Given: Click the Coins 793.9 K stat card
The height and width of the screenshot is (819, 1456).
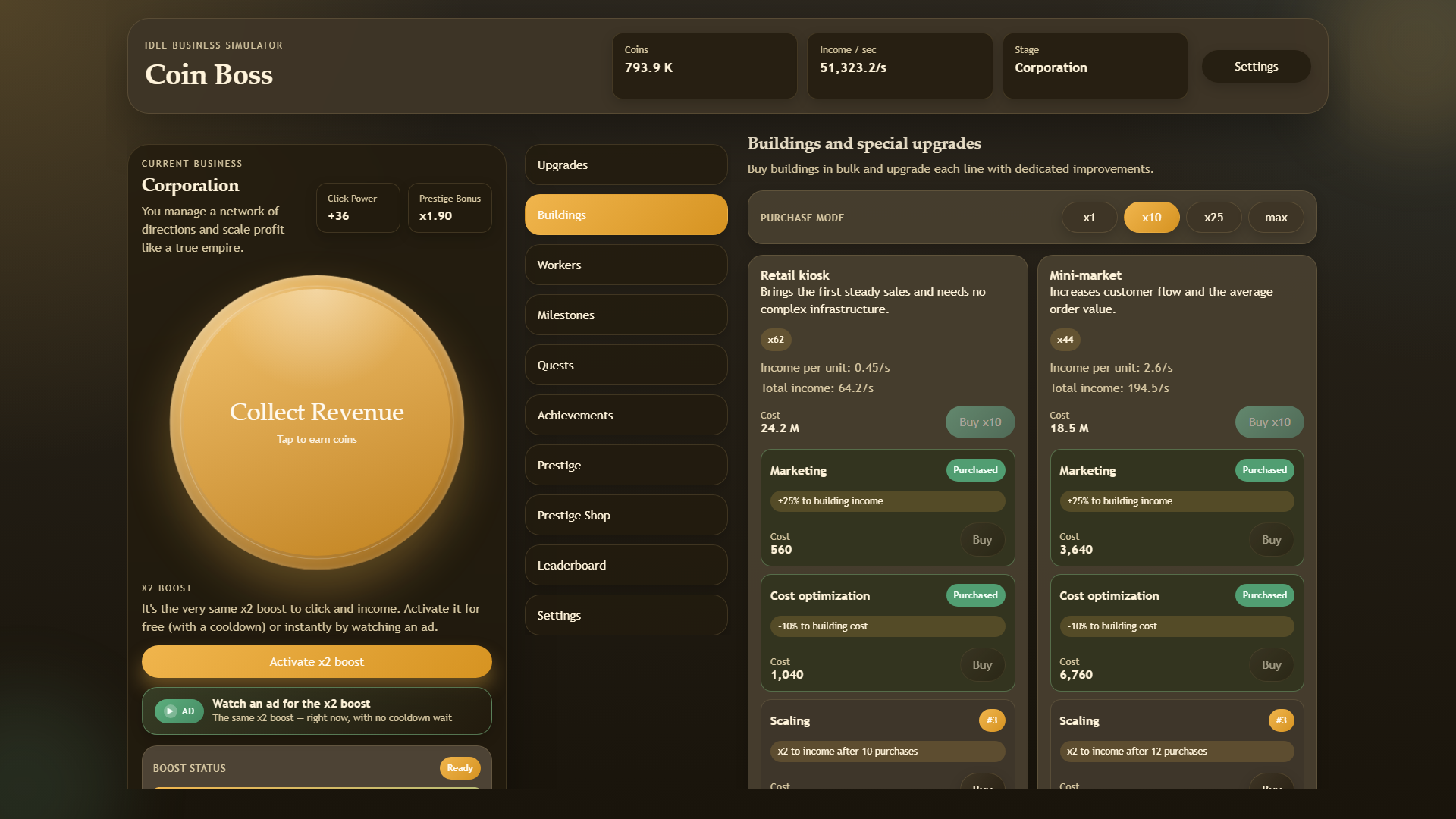Looking at the screenshot, I should 704,66.
